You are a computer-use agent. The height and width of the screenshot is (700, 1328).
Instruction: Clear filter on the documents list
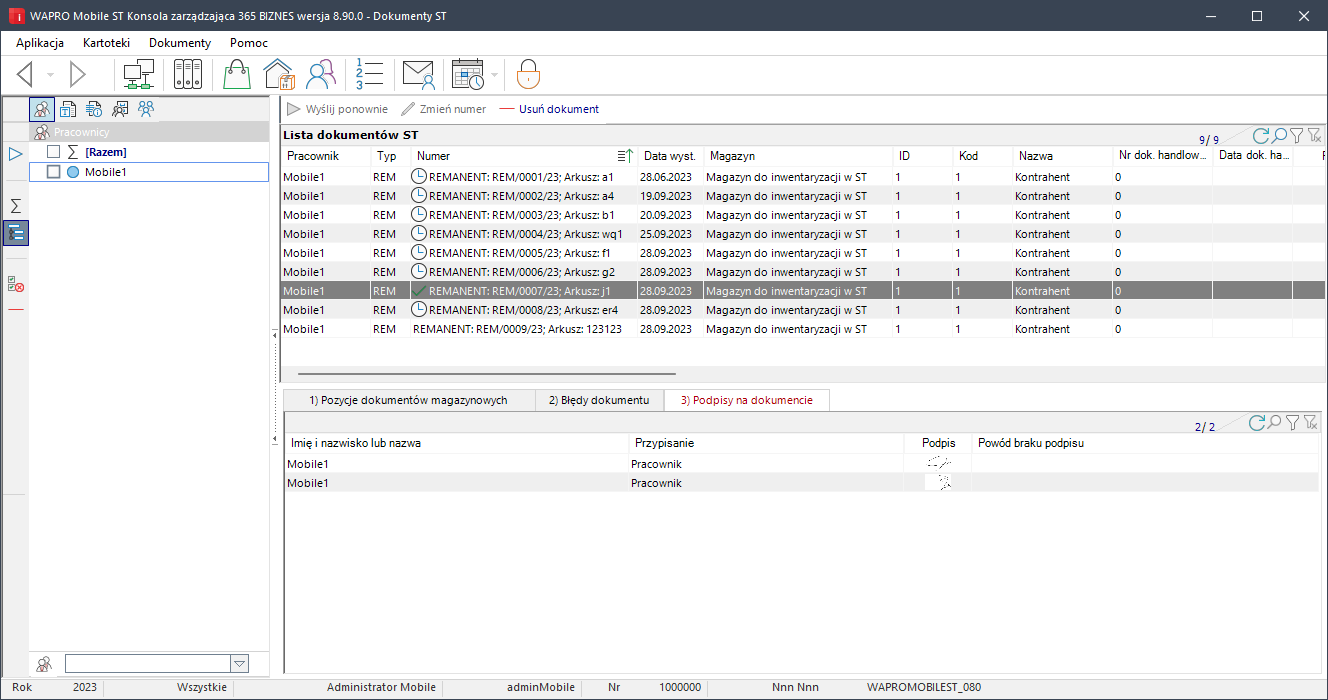1314,136
